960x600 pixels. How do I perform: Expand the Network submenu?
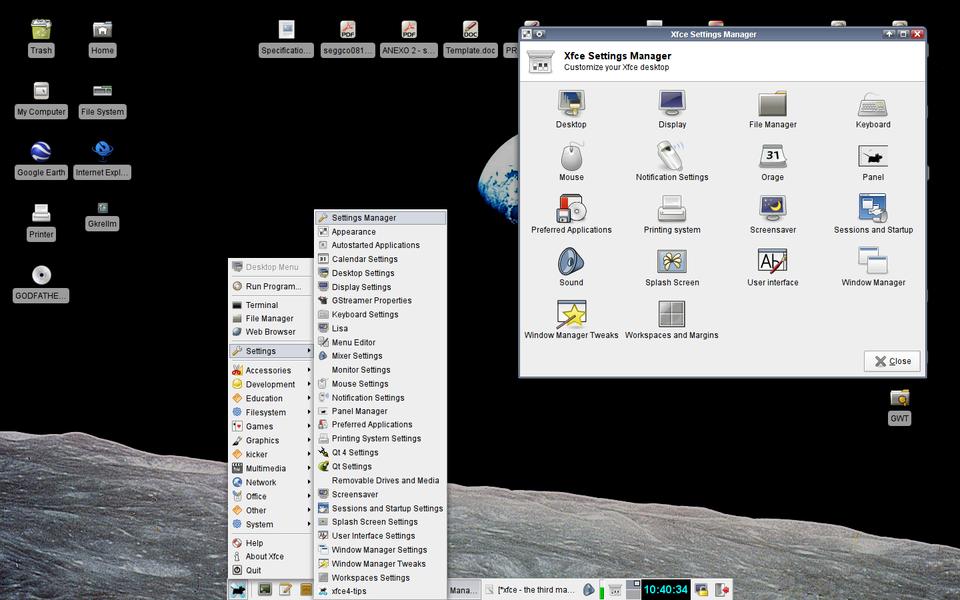(x=261, y=482)
